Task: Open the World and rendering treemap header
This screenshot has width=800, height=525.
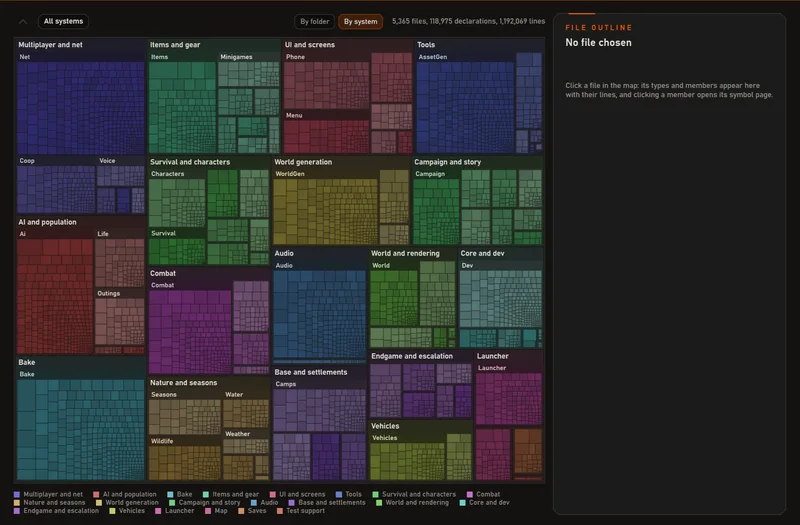Action: (405, 253)
